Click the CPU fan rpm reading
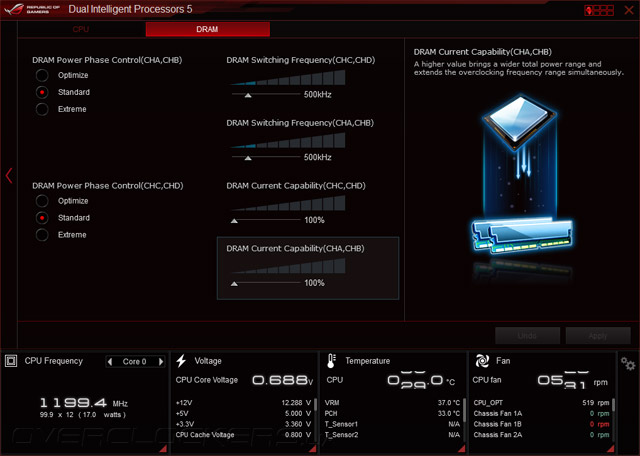The height and width of the screenshot is (456, 640). tap(573, 380)
